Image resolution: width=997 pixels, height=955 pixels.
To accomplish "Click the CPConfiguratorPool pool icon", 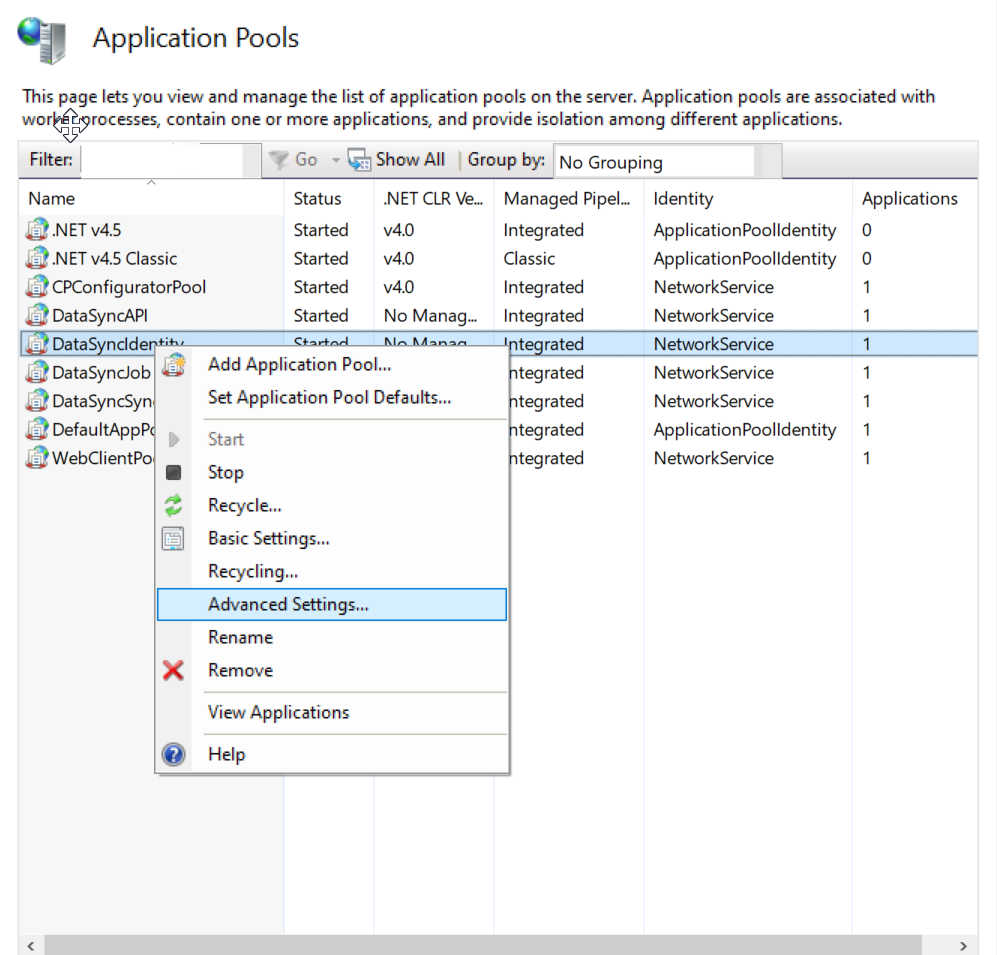I will (37, 288).
